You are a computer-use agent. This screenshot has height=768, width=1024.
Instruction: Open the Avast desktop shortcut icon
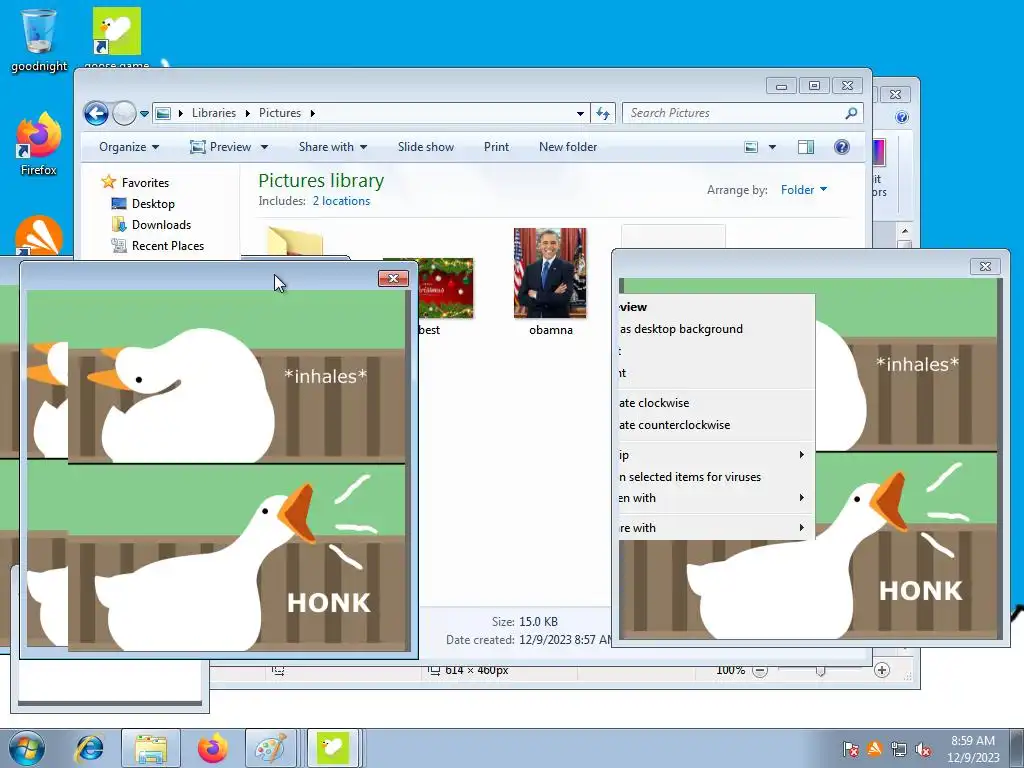click(39, 235)
